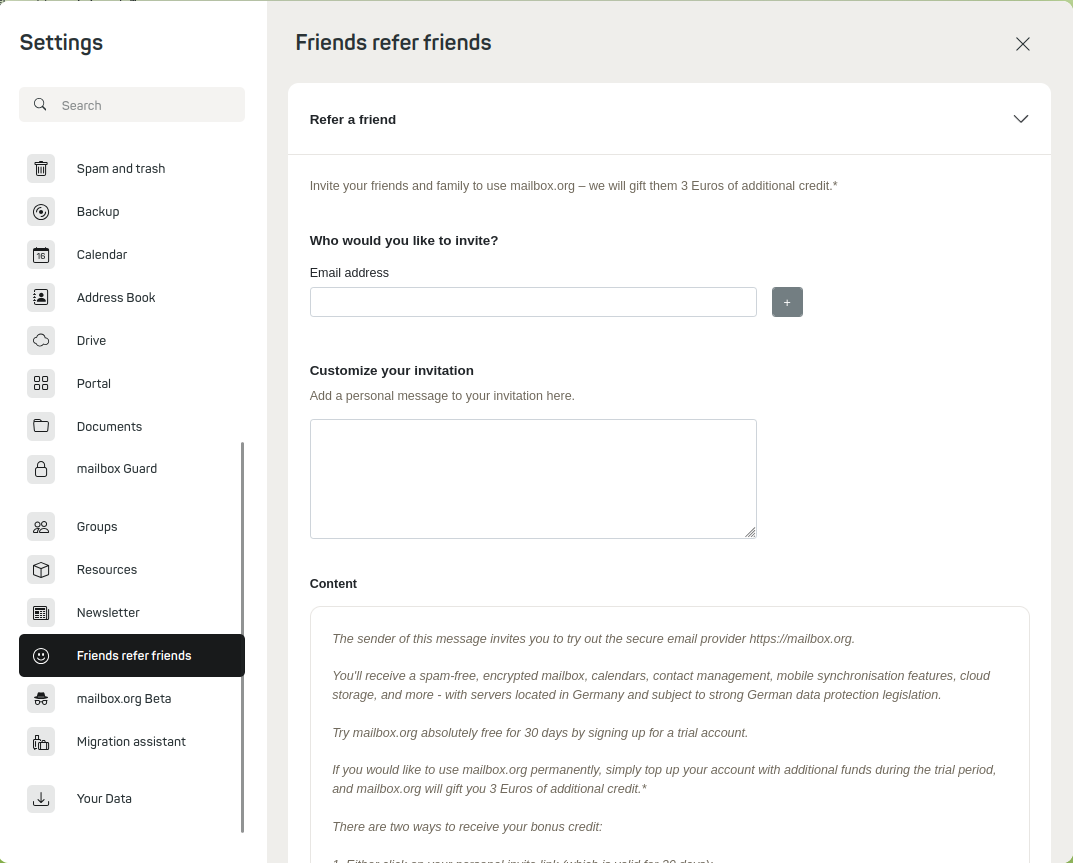Screen dimensions: 1073x863
Task: Select Newsletter in settings sidebar
Action: click(108, 613)
